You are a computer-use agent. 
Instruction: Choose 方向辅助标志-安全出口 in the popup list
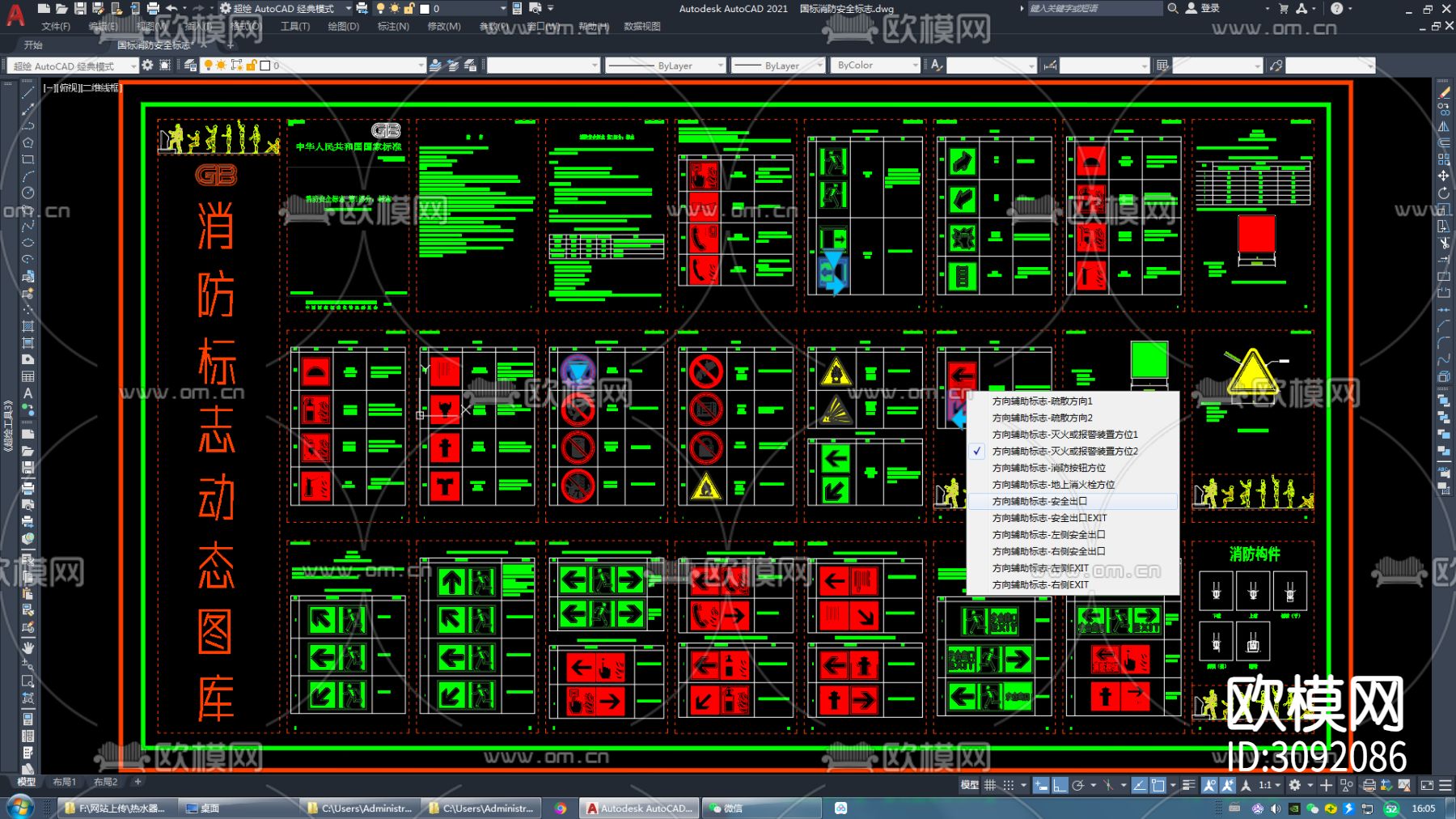click(x=1073, y=502)
